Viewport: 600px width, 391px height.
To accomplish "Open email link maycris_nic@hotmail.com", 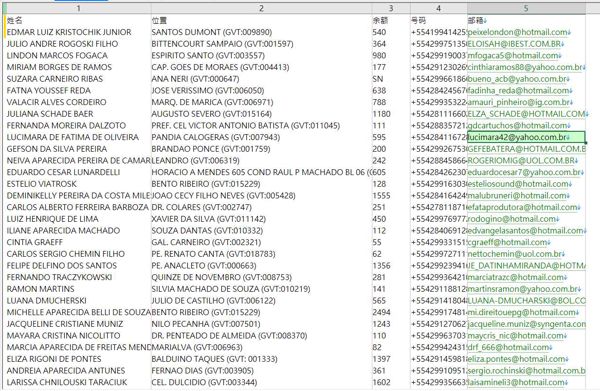I will tap(516, 336).
